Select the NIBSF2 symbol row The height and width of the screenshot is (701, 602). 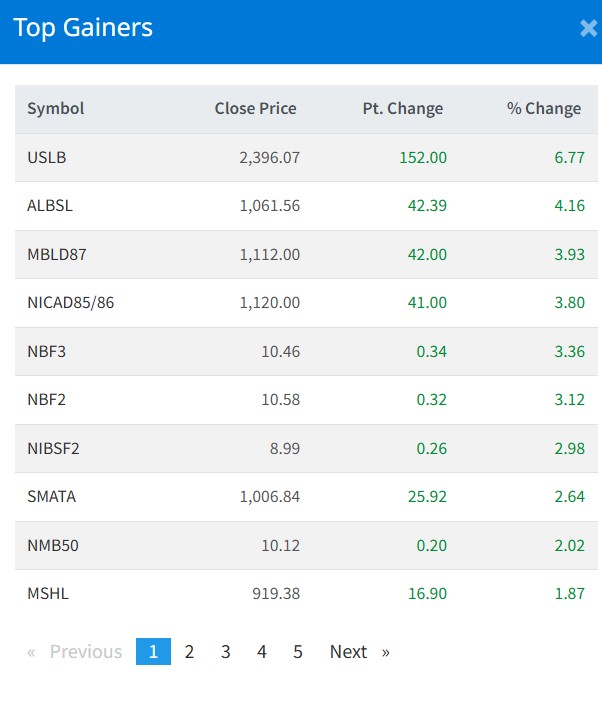point(53,449)
